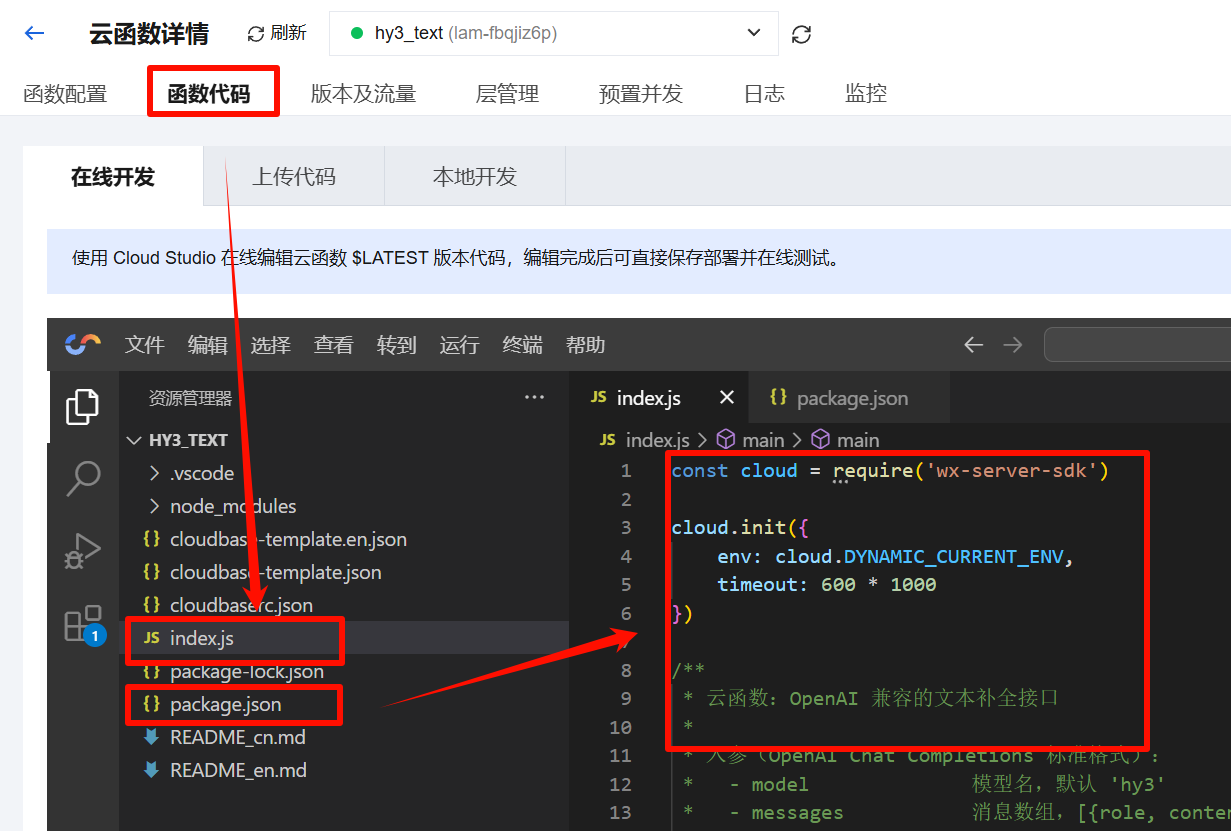
Task: Open the explorer more actions ellipsis
Action: click(535, 398)
